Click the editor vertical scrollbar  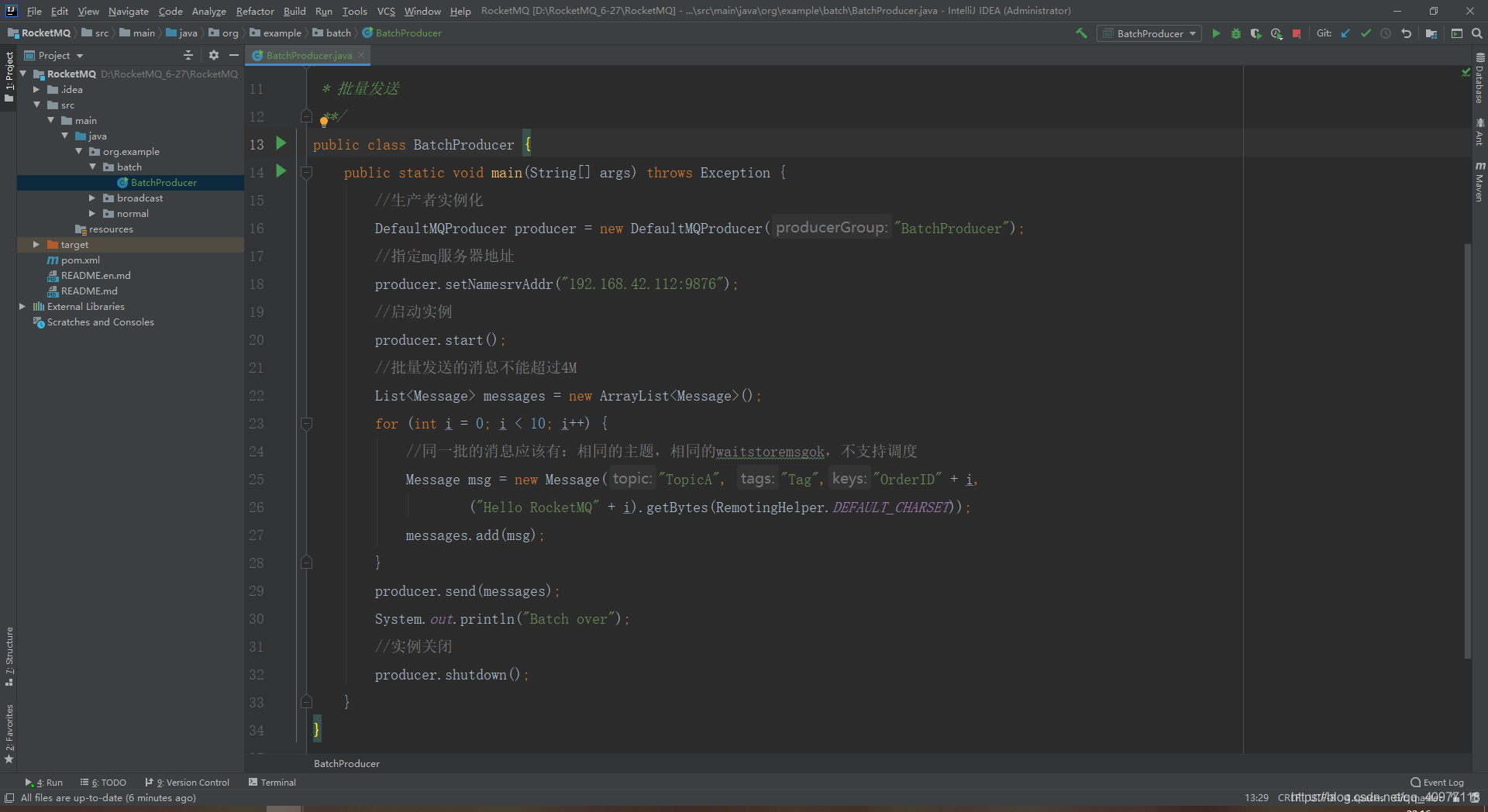click(x=1467, y=451)
